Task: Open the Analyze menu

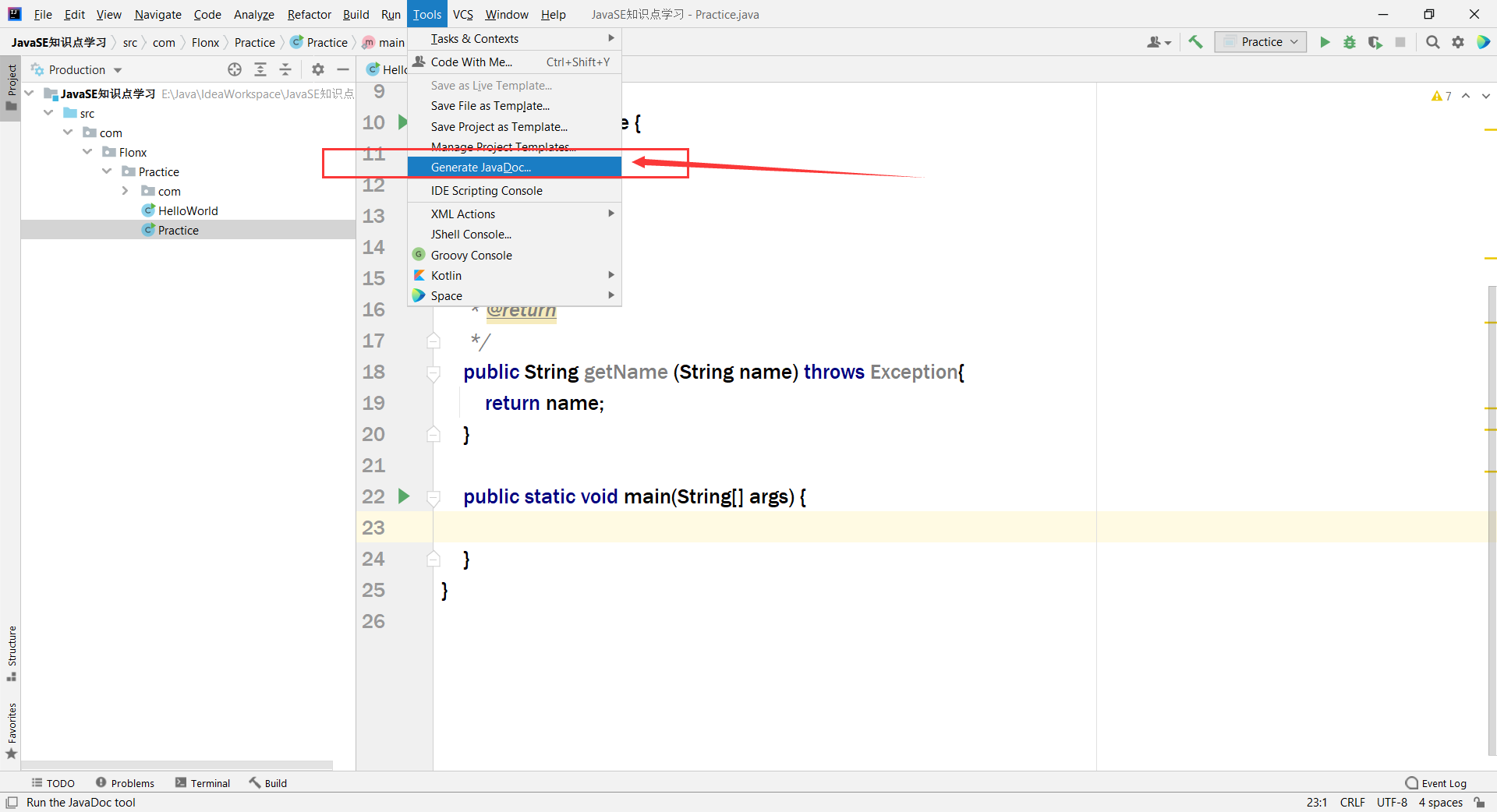Action: coord(253,14)
